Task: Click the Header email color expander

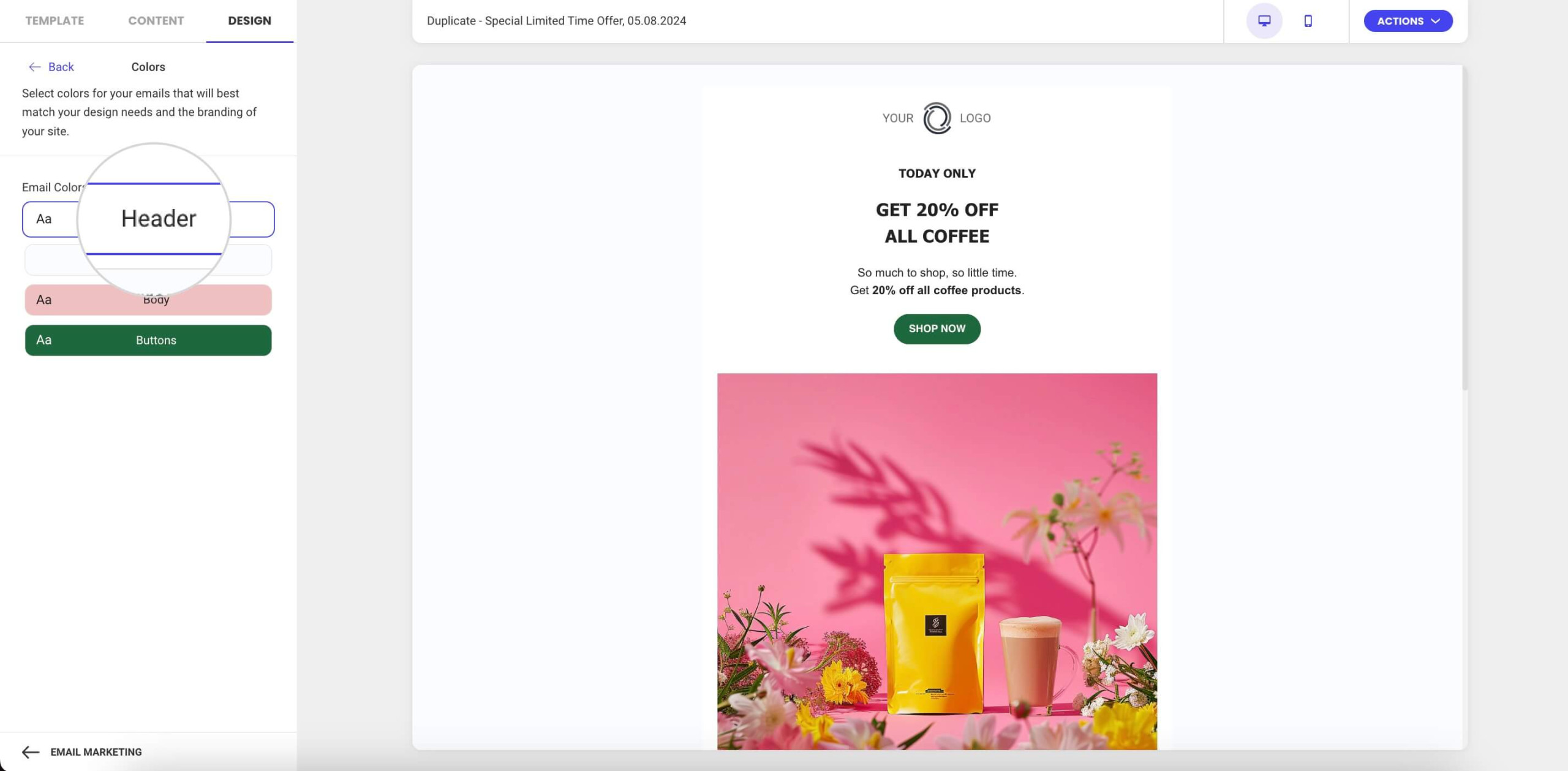Action: coord(148,218)
